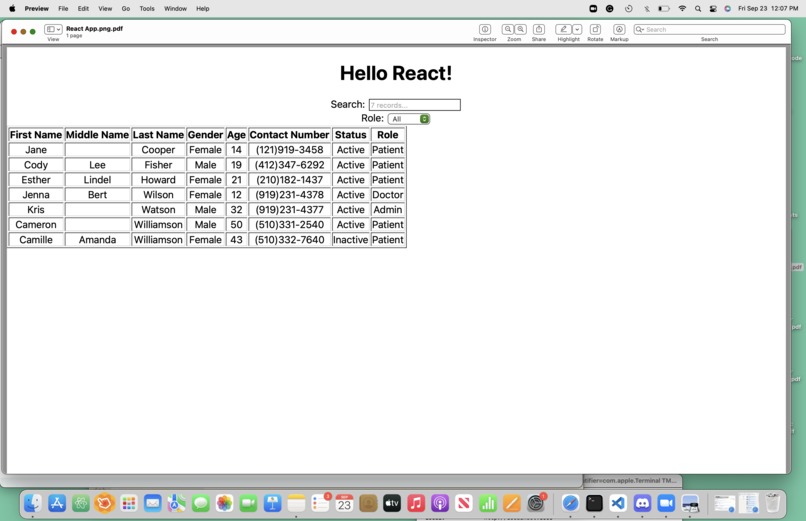Click the Siri menu bar icon
Screen dimensions: 806x521
pos(727,8)
